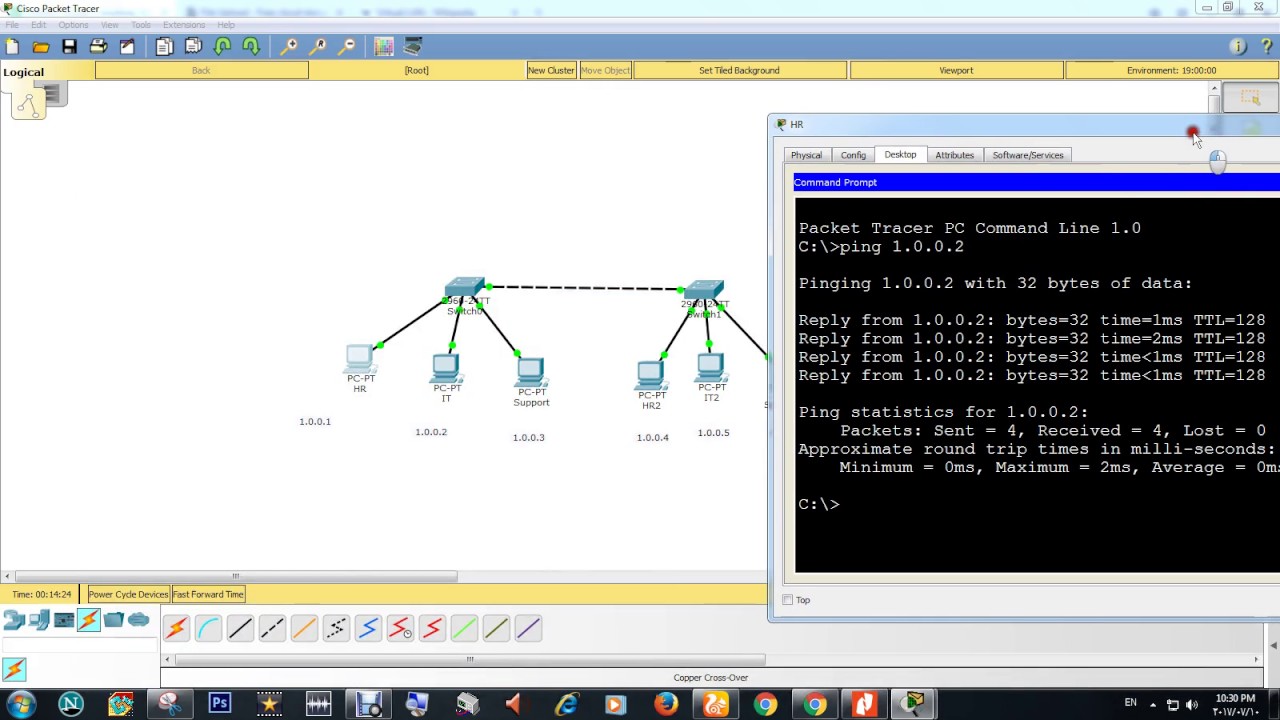Open the Extensions menu

coord(183,25)
